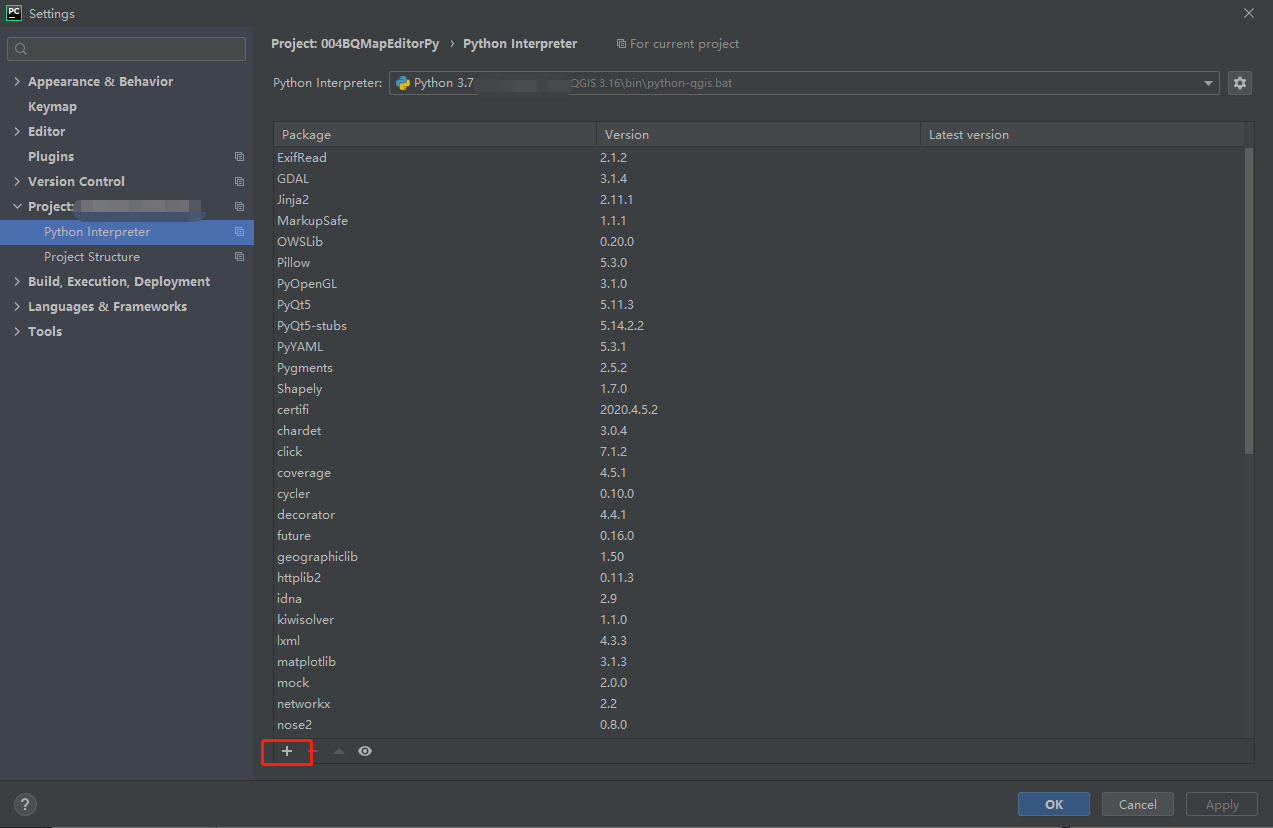Select the Jinja2 package row
This screenshot has width=1273, height=828.
[760, 200]
